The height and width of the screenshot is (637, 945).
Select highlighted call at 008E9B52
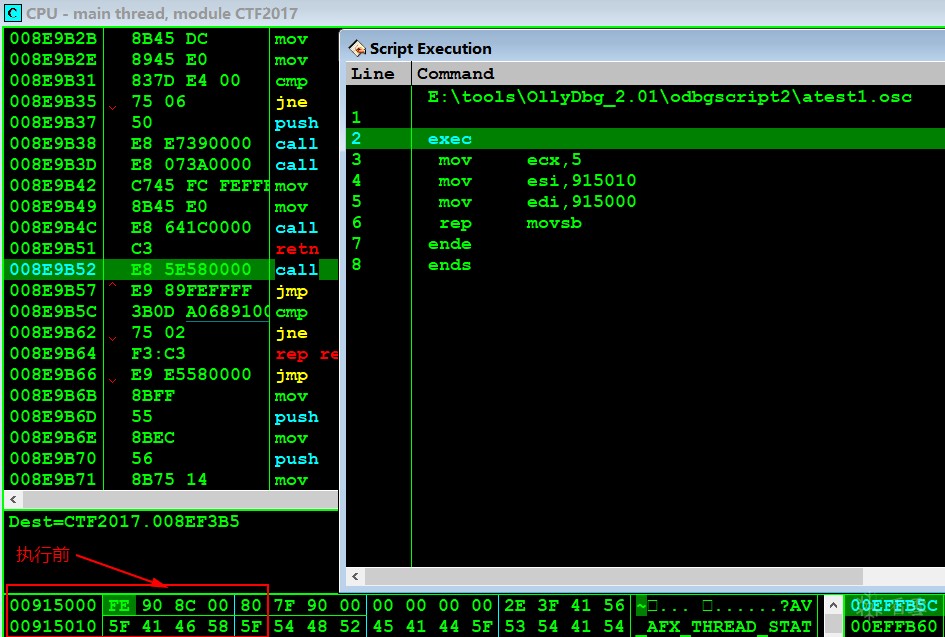[171, 269]
